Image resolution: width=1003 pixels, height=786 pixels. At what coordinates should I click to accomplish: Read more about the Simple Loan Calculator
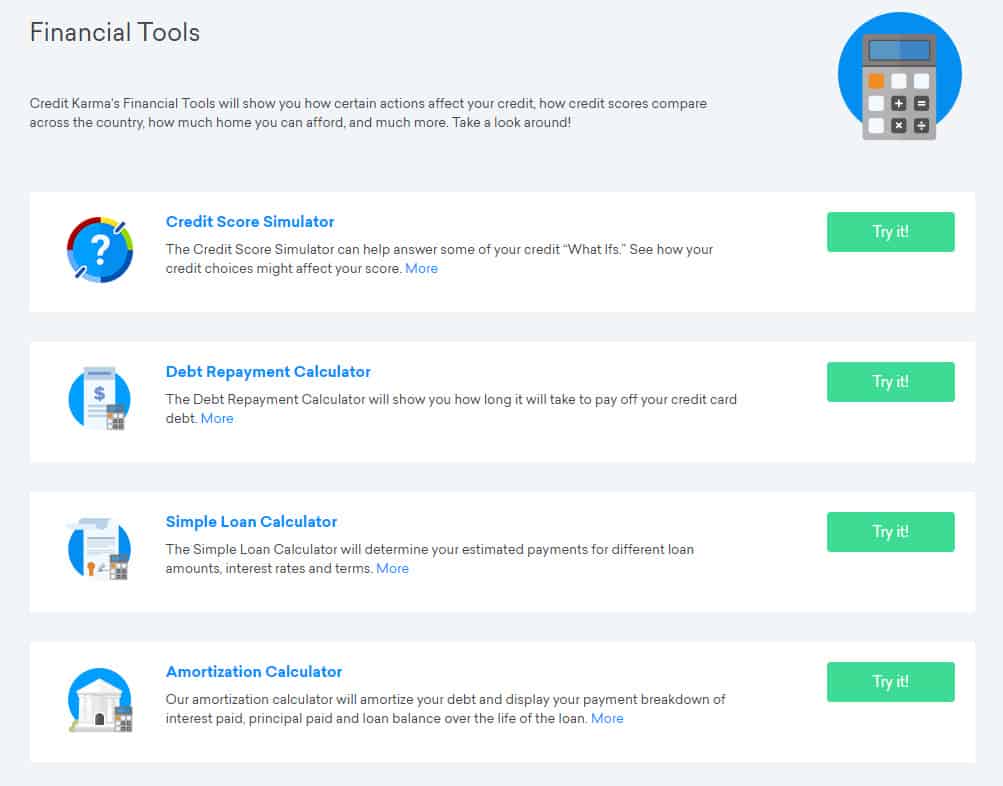(x=392, y=569)
